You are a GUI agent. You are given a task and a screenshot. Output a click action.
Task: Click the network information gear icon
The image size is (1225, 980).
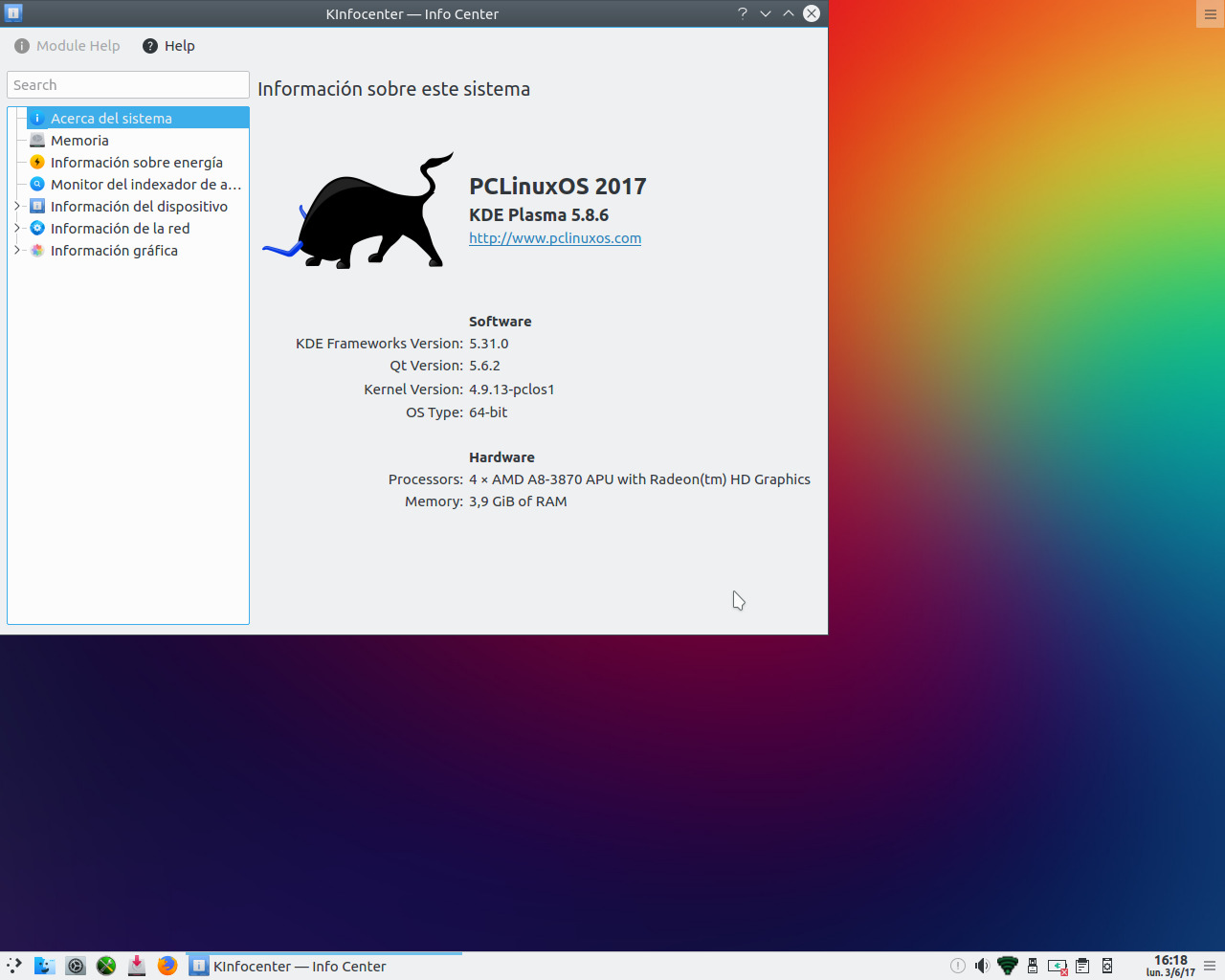(37, 229)
